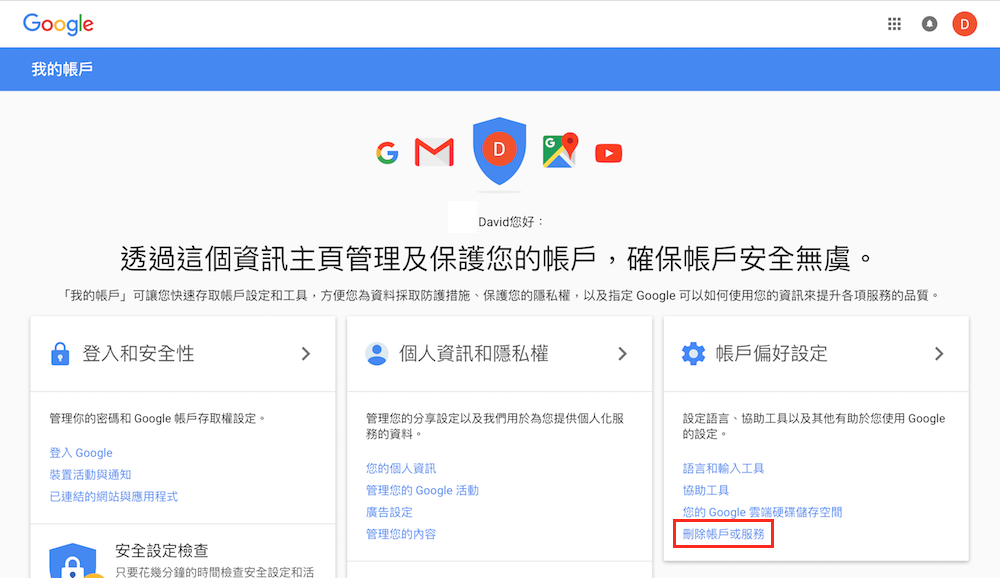This screenshot has height=578, width=1000.
Task: Click the Gmail envelope icon
Action: (434, 152)
